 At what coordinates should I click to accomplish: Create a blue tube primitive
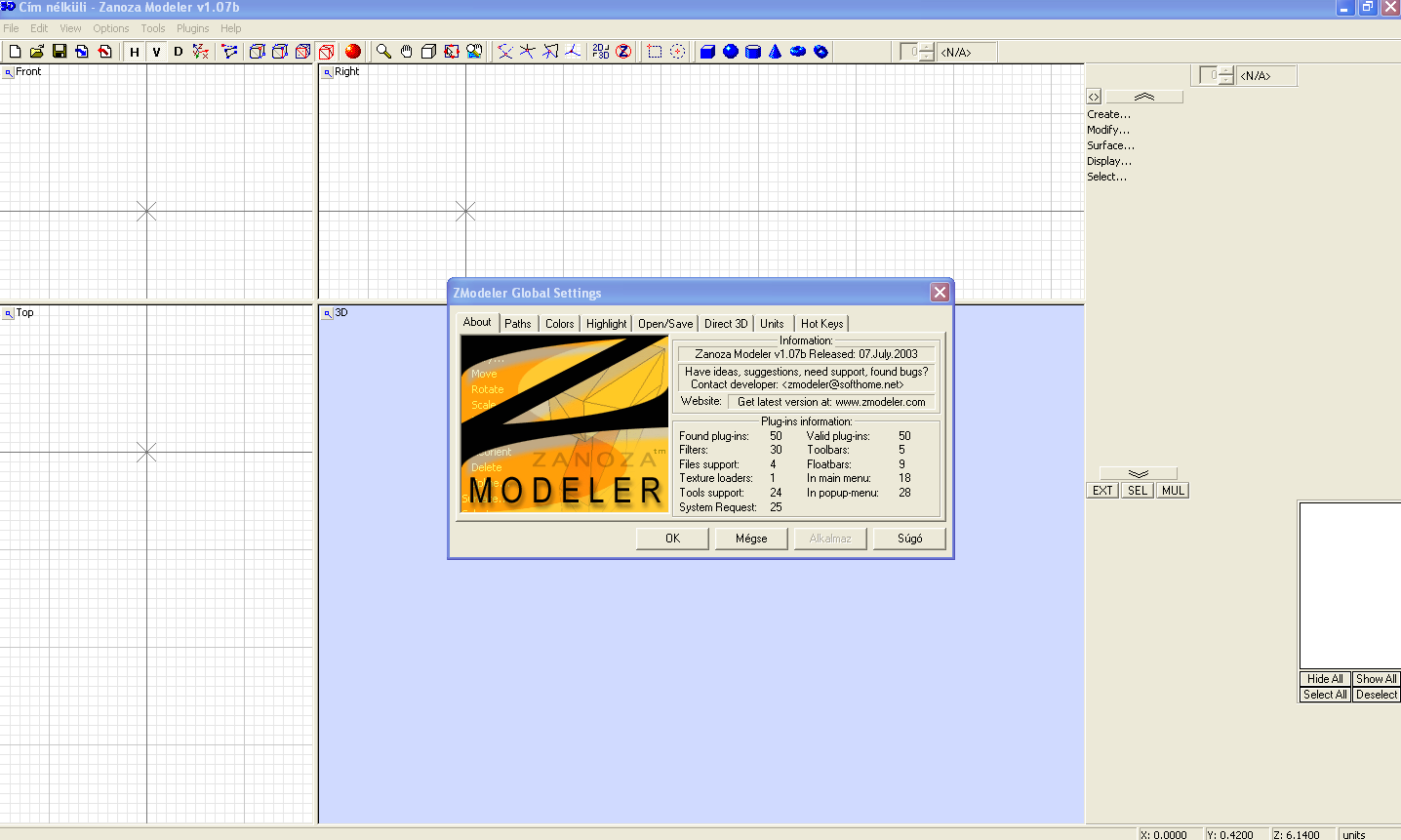pos(821,52)
